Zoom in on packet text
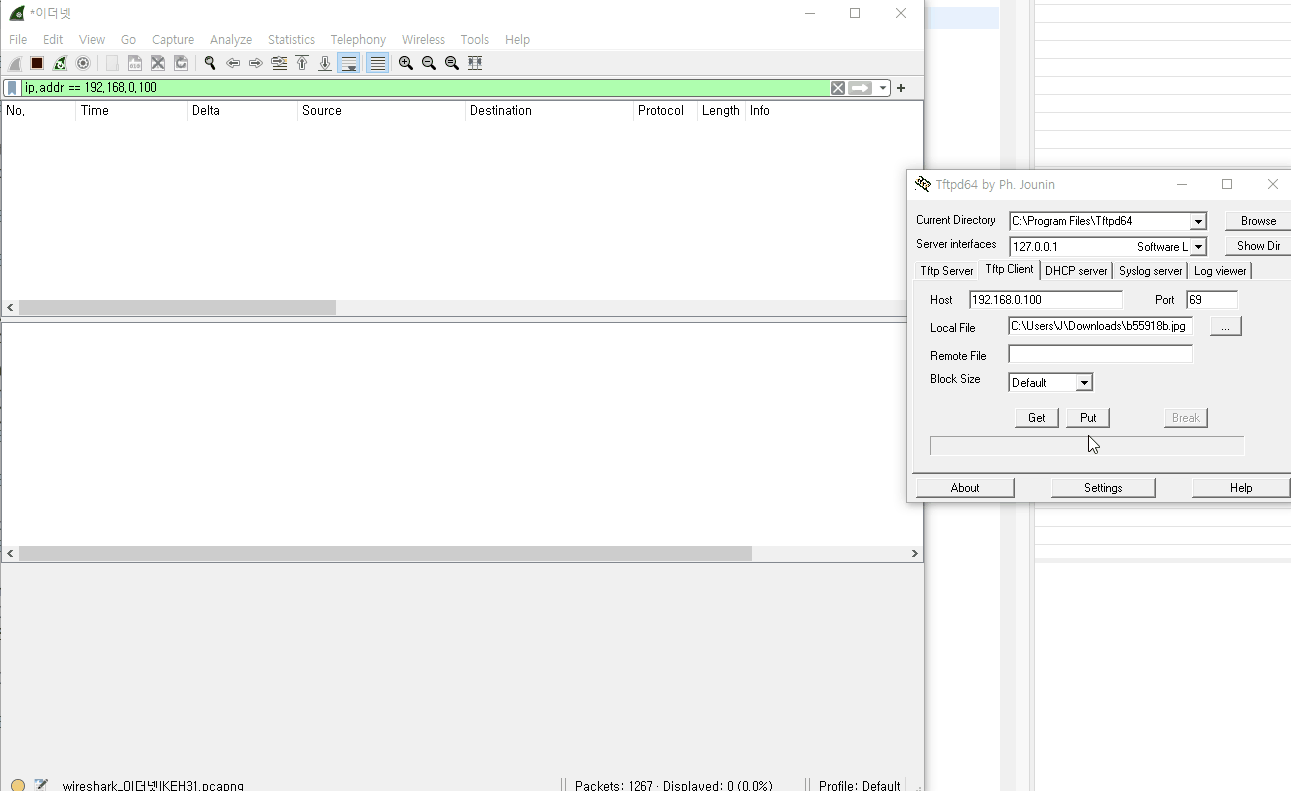Image resolution: width=1291 pixels, height=791 pixels. point(406,63)
